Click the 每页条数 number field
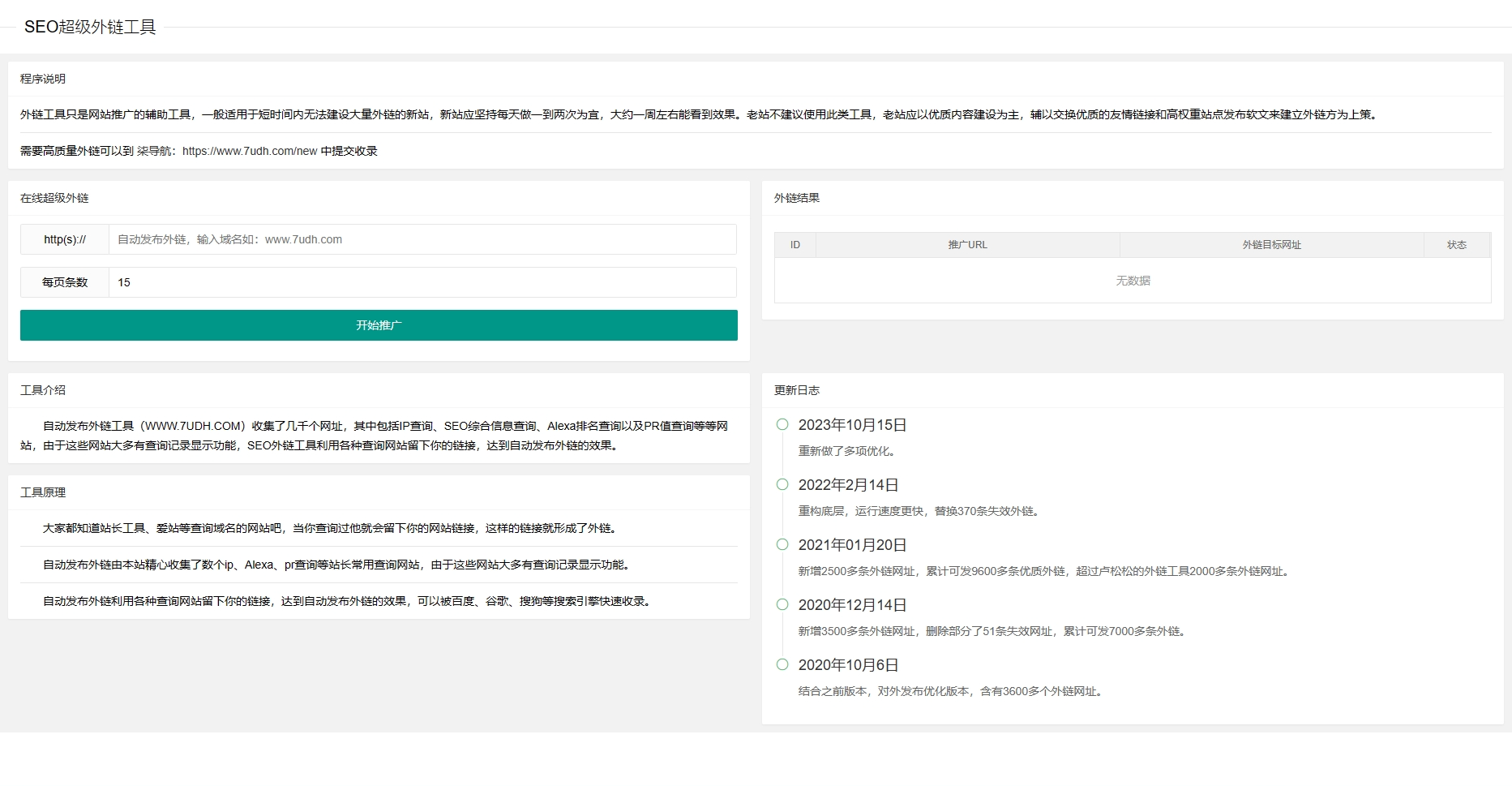Screen dimensions: 1512x786 pos(422,282)
